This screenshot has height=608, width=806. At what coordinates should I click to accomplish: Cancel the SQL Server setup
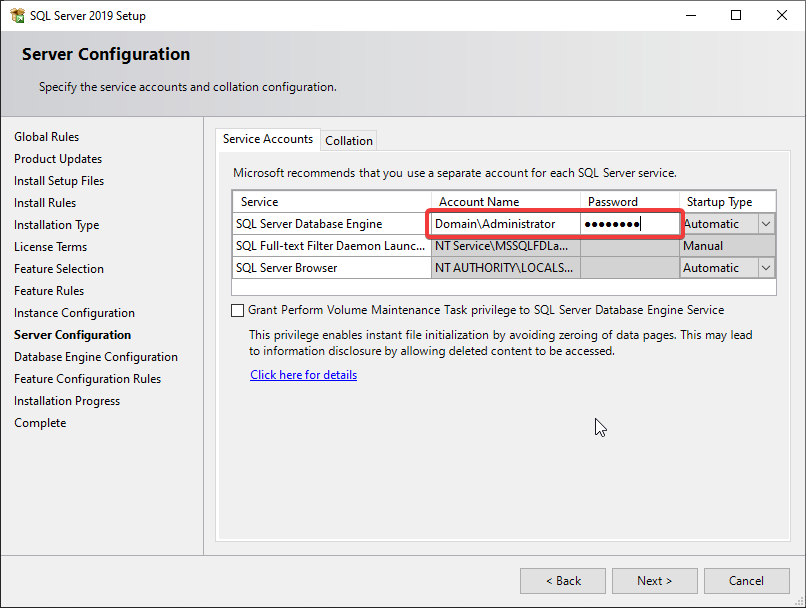tap(746, 581)
